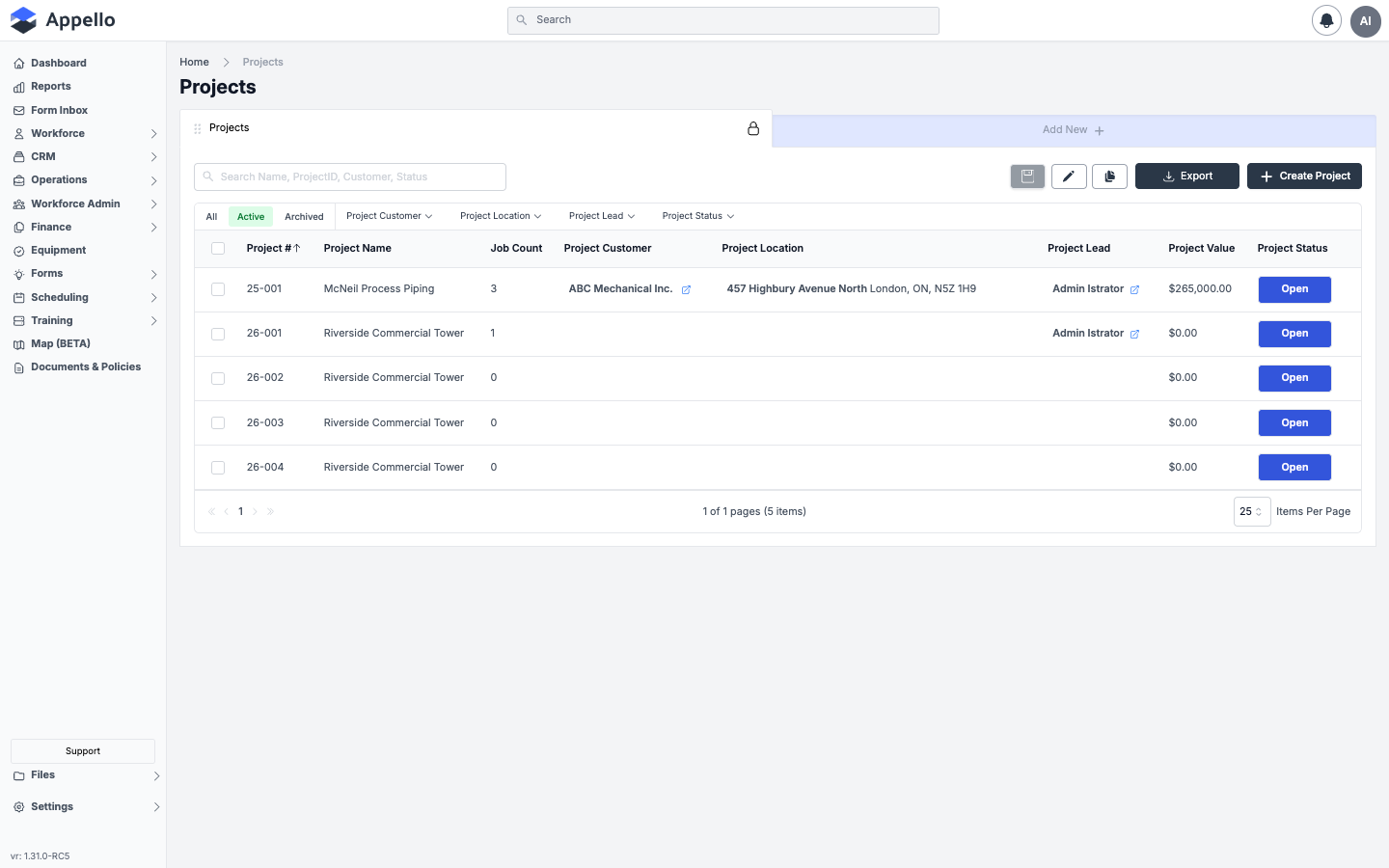Click Open for project 26-002
The width and height of the screenshot is (1389, 868).
click(1294, 378)
